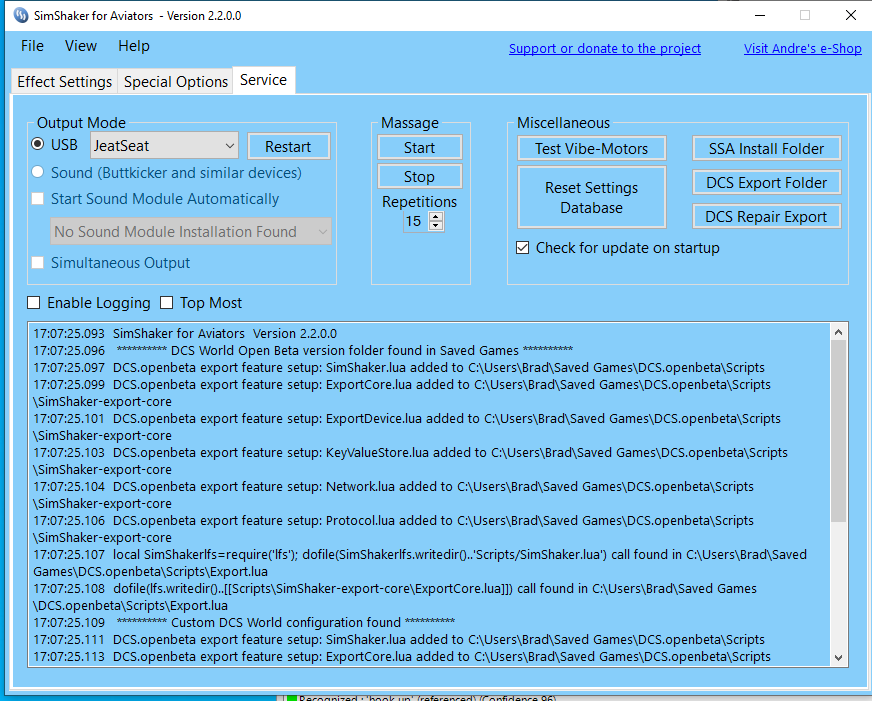This screenshot has width=872, height=701.
Task: Click the log line with timestamp 17:07:25.107
Action: tap(420, 563)
